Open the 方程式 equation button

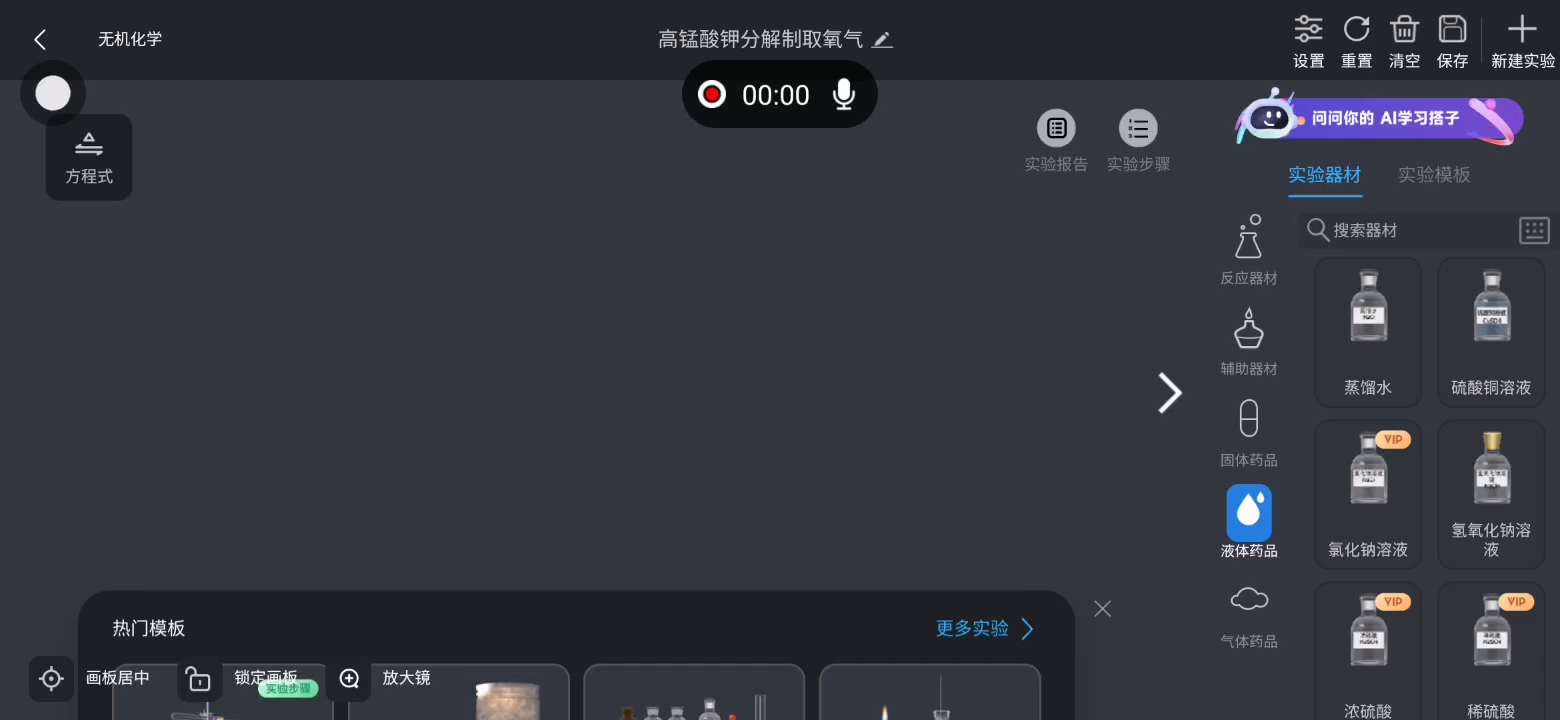(89, 158)
